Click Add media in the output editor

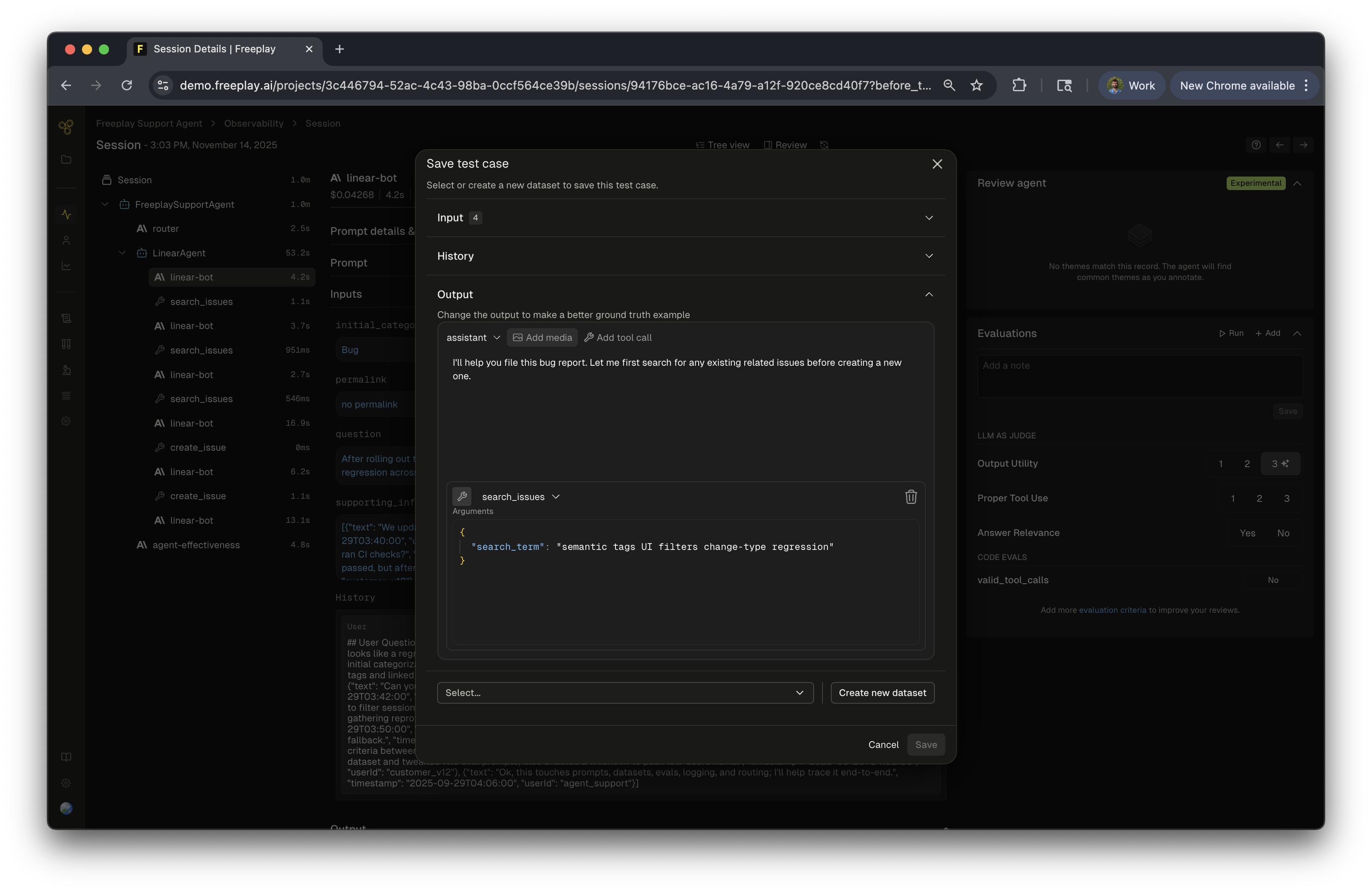pos(542,338)
